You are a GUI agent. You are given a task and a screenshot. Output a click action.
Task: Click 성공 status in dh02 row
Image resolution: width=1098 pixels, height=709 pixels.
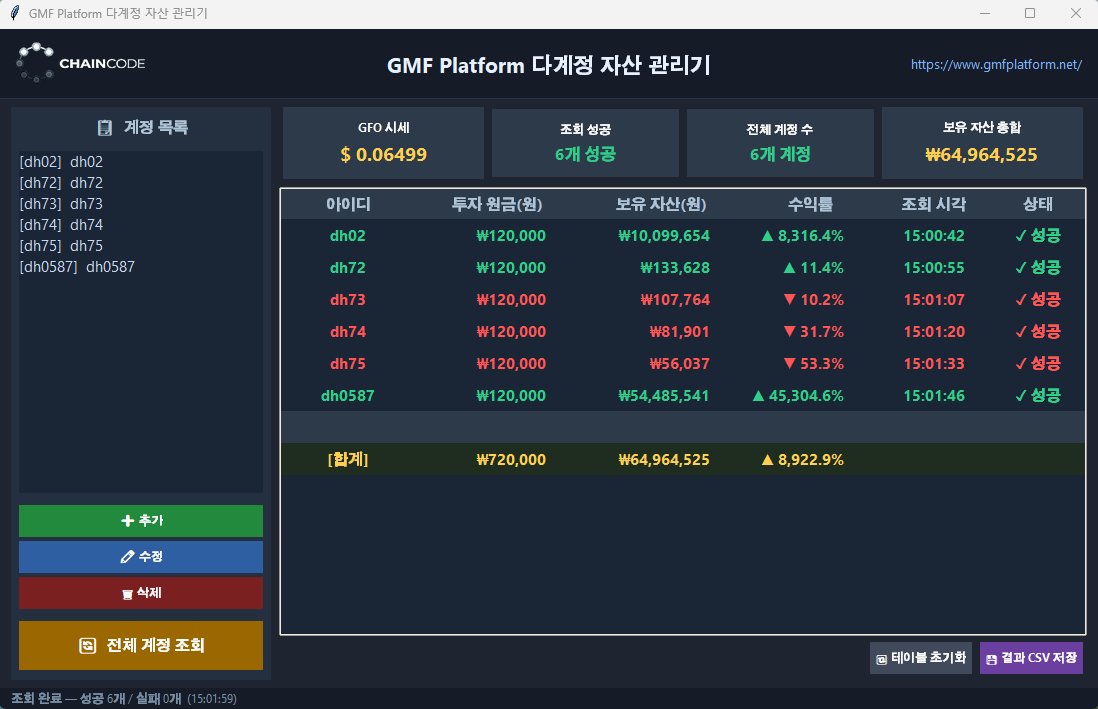coord(1038,235)
